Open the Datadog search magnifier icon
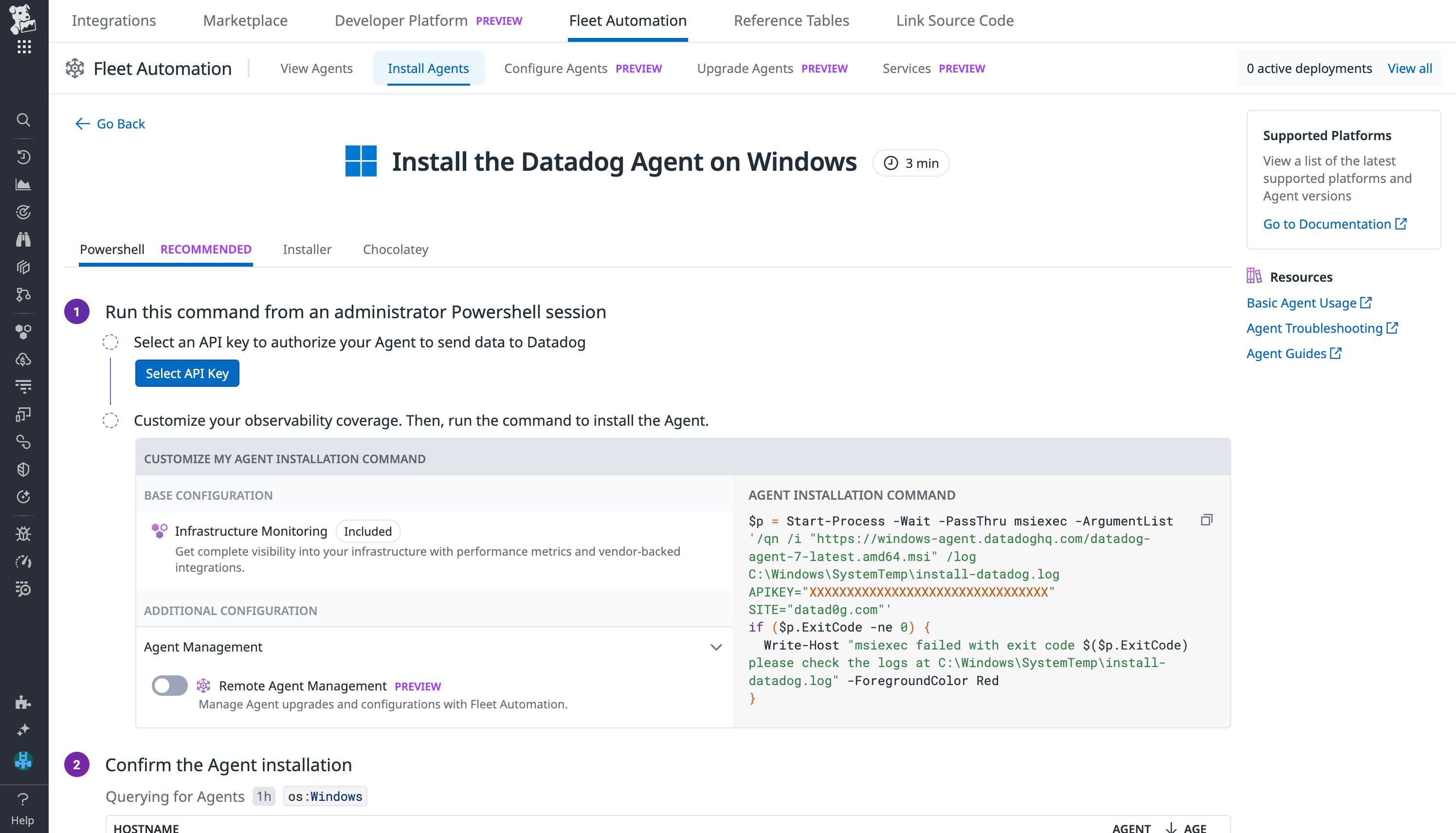 [23, 120]
